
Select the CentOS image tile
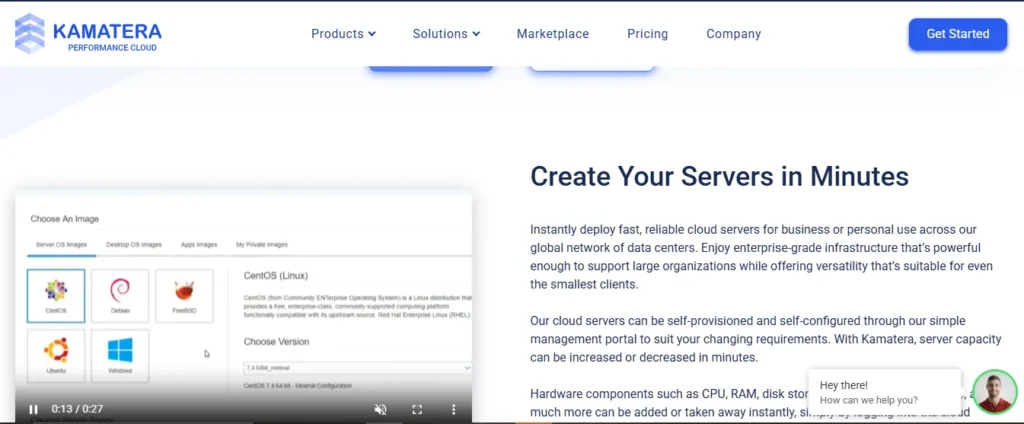click(56, 295)
